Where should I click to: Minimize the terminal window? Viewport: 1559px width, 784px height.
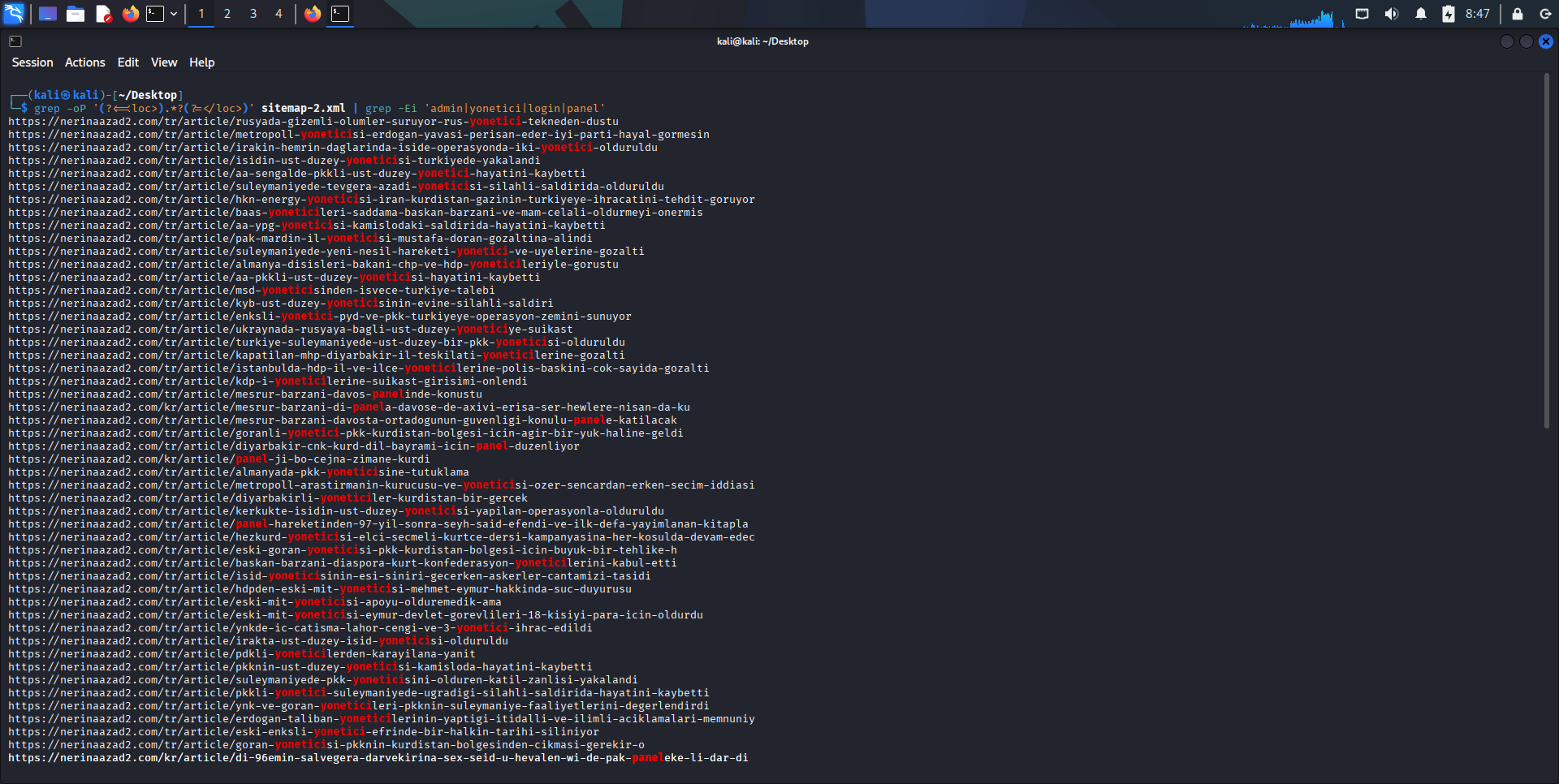[x=1507, y=41]
